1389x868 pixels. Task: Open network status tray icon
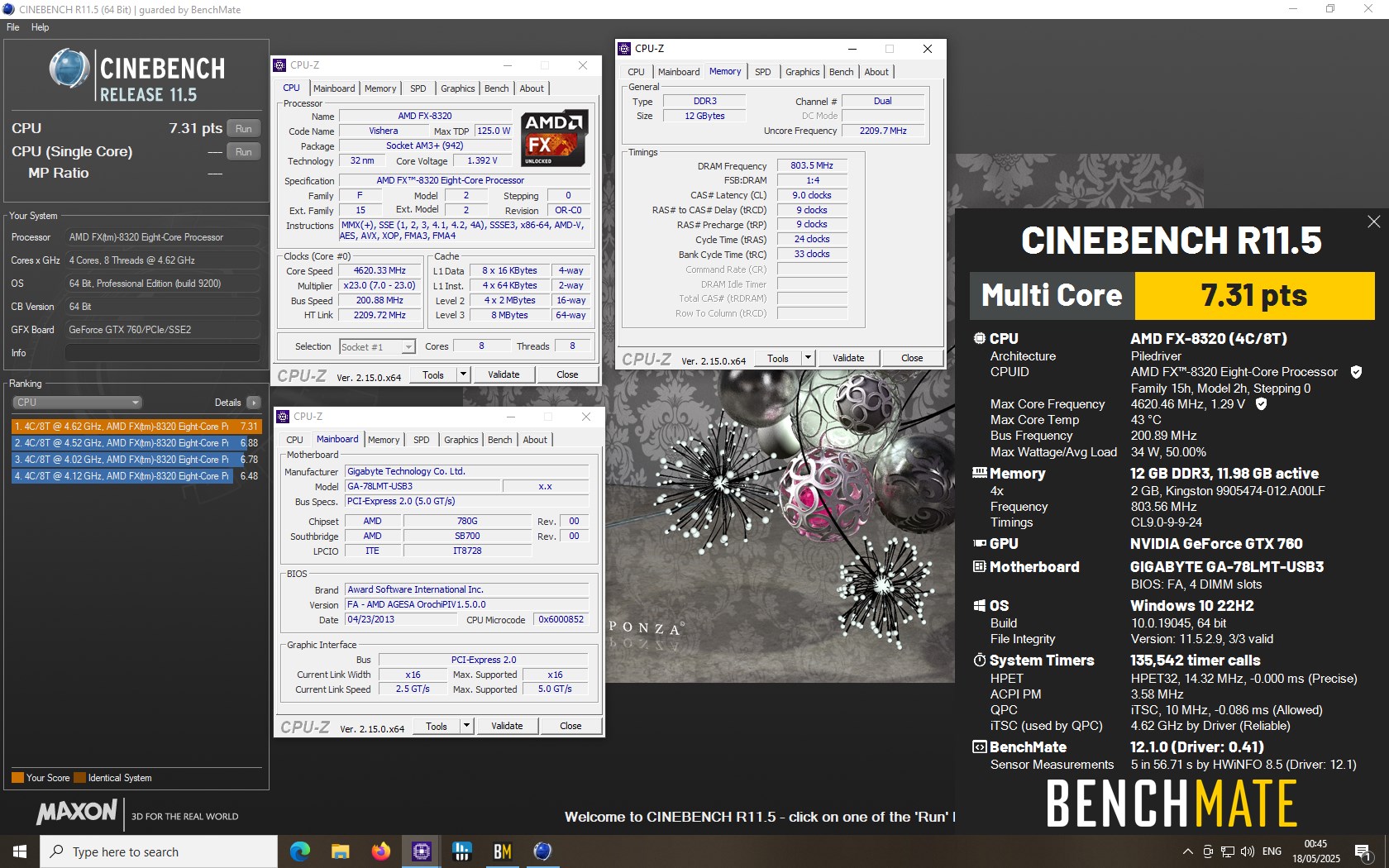(x=1228, y=851)
